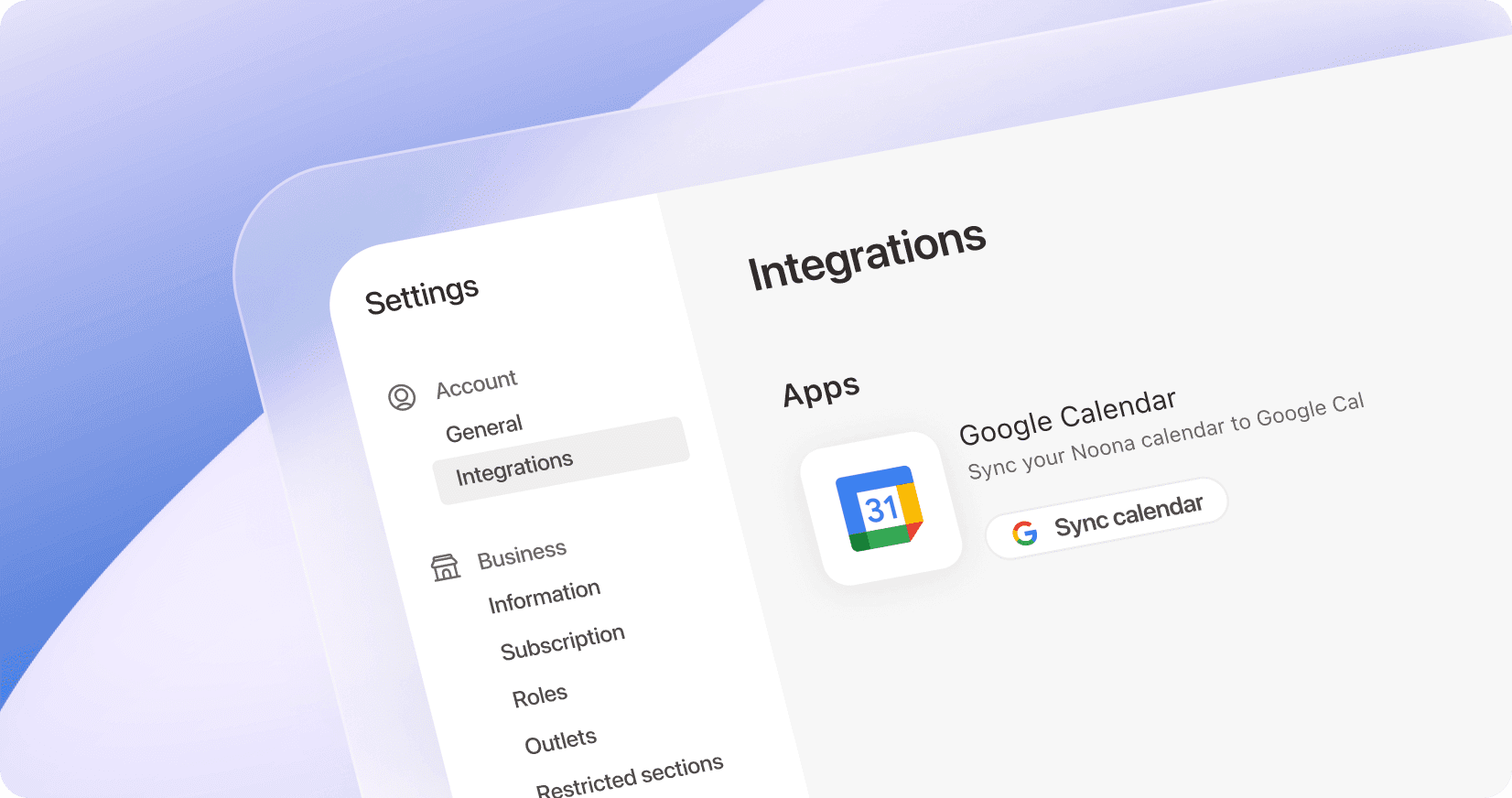Click the Sync calendar button
Viewport: 1512px width, 798px height.
(1107, 518)
